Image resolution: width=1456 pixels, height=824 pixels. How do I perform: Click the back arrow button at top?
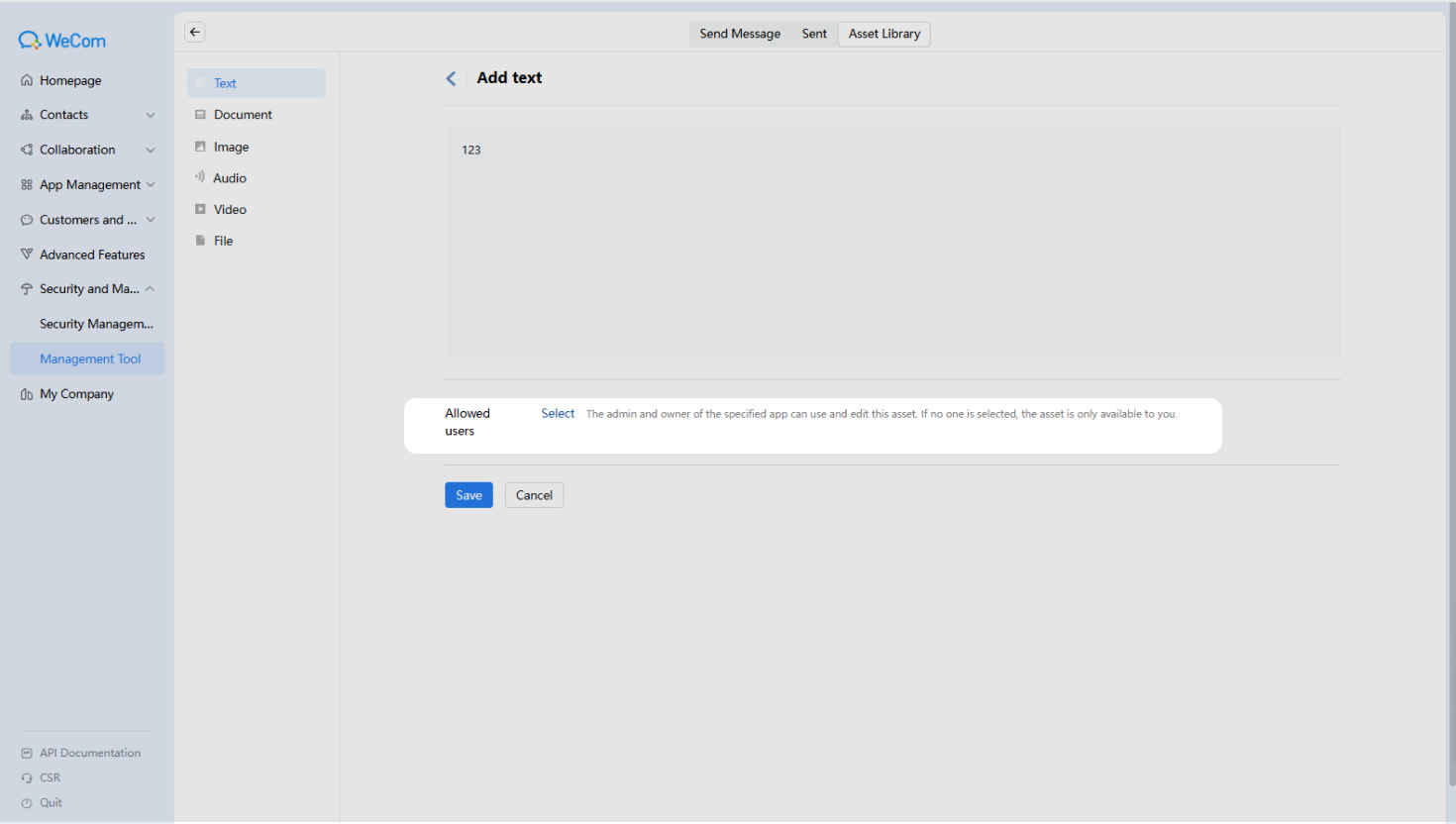click(x=195, y=32)
